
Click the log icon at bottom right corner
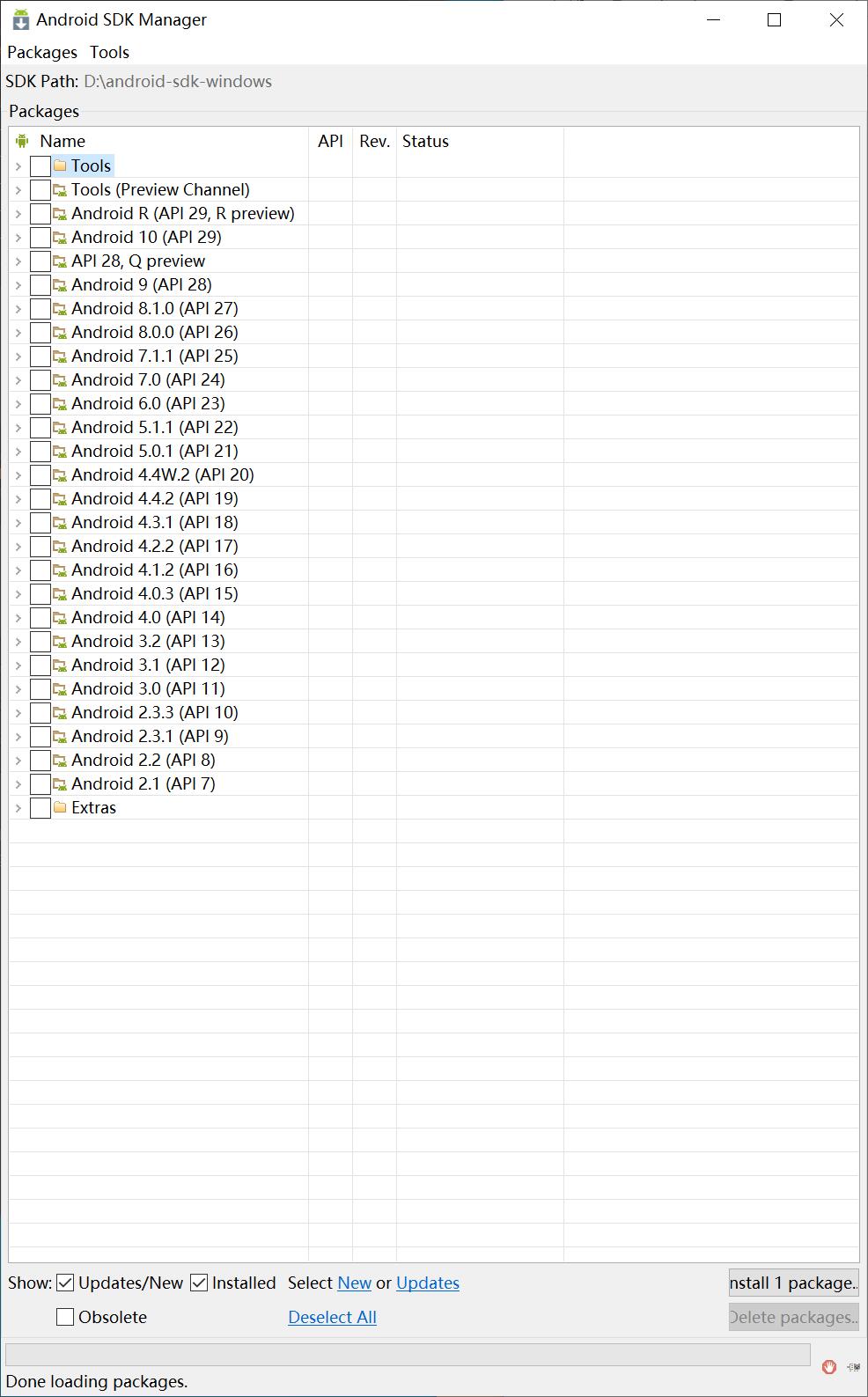click(853, 1367)
